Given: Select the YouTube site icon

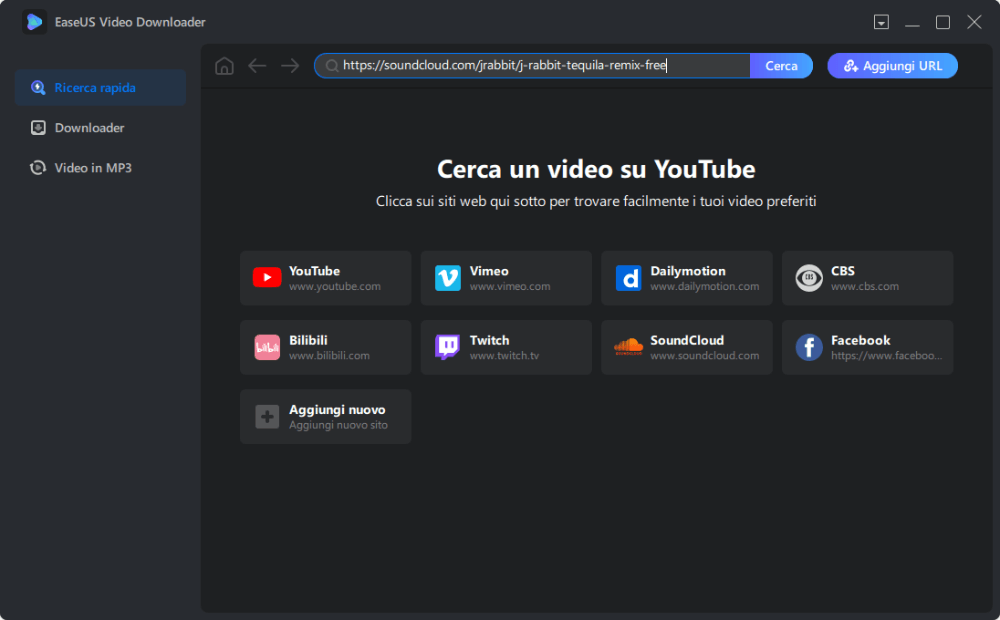Looking at the screenshot, I should [265, 277].
